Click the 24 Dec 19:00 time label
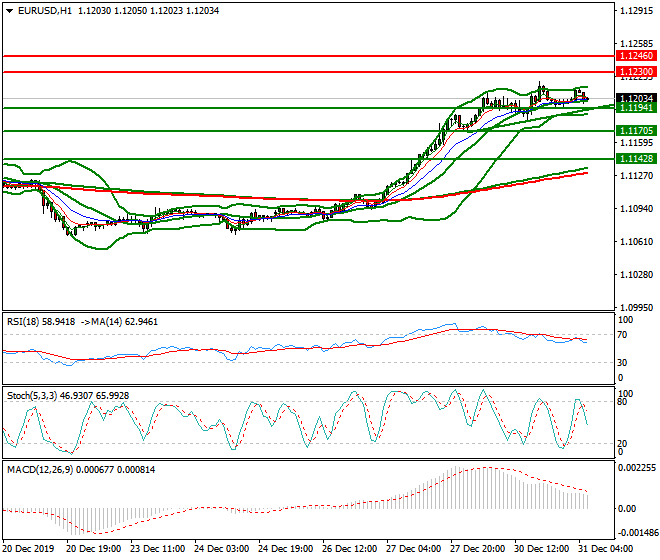The image size is (660, 560). (x=285, y=549)
